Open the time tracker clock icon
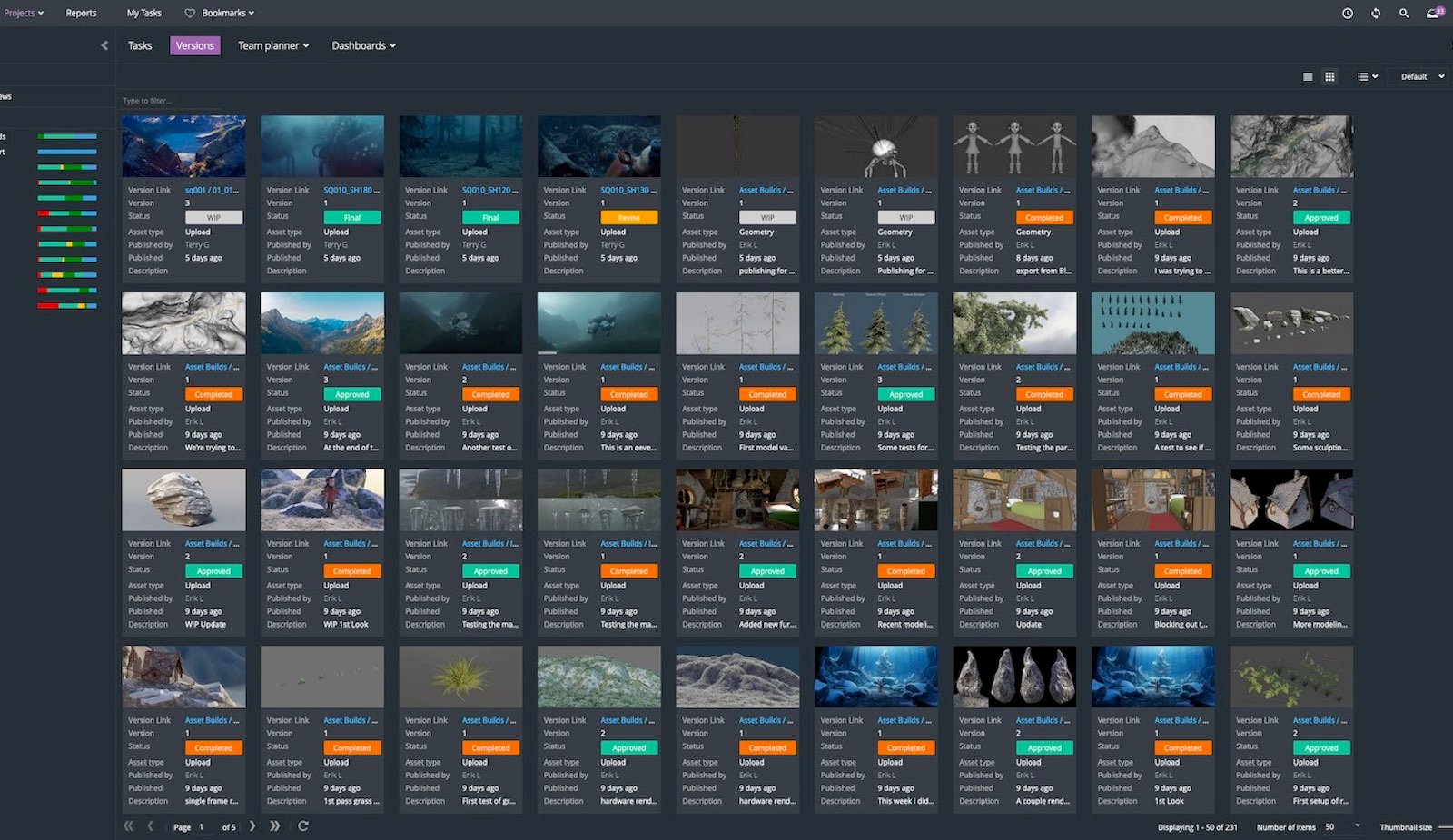1453x840 pixels. click(1348, 14)
